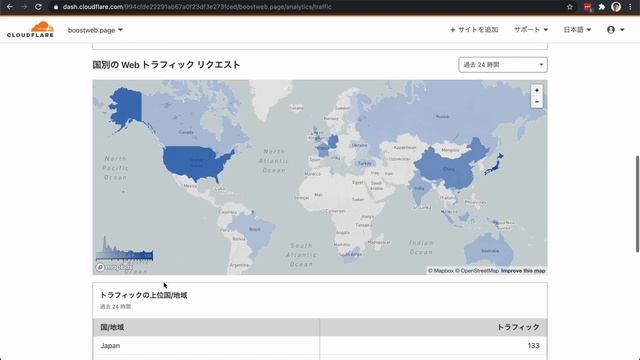Open the Chrome three-dot menu
Screen dimensions: 640x360
(x=630, y=7)
